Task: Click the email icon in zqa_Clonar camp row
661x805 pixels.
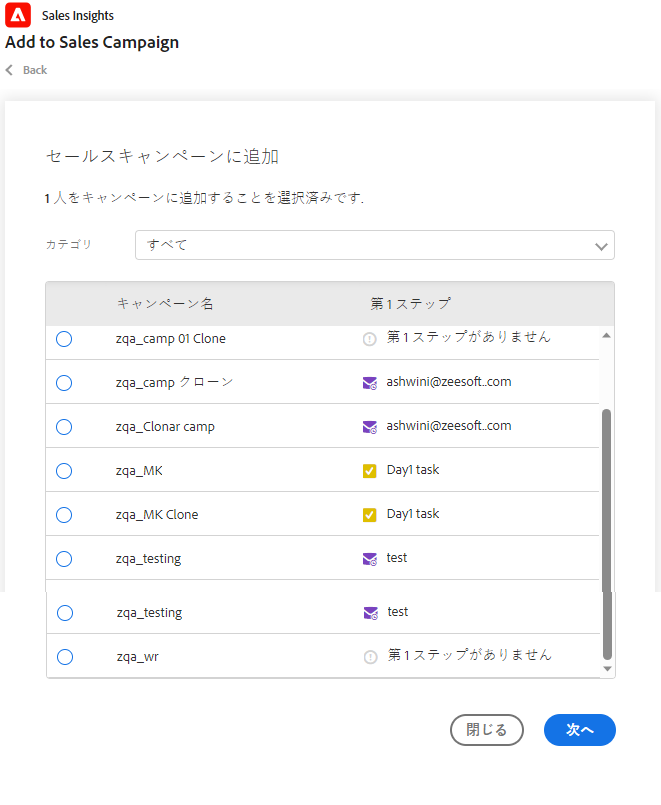Action: [370, 427]
